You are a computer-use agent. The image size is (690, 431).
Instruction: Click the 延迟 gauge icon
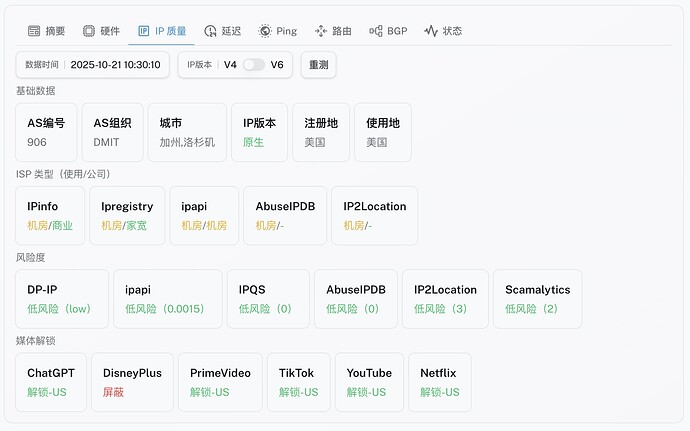209,31
